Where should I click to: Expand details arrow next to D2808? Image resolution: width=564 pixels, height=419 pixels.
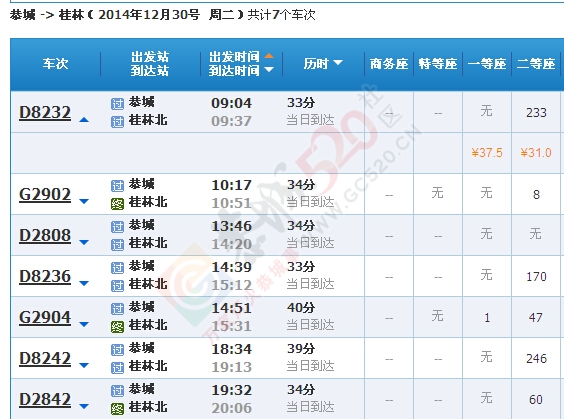(84, 242)
